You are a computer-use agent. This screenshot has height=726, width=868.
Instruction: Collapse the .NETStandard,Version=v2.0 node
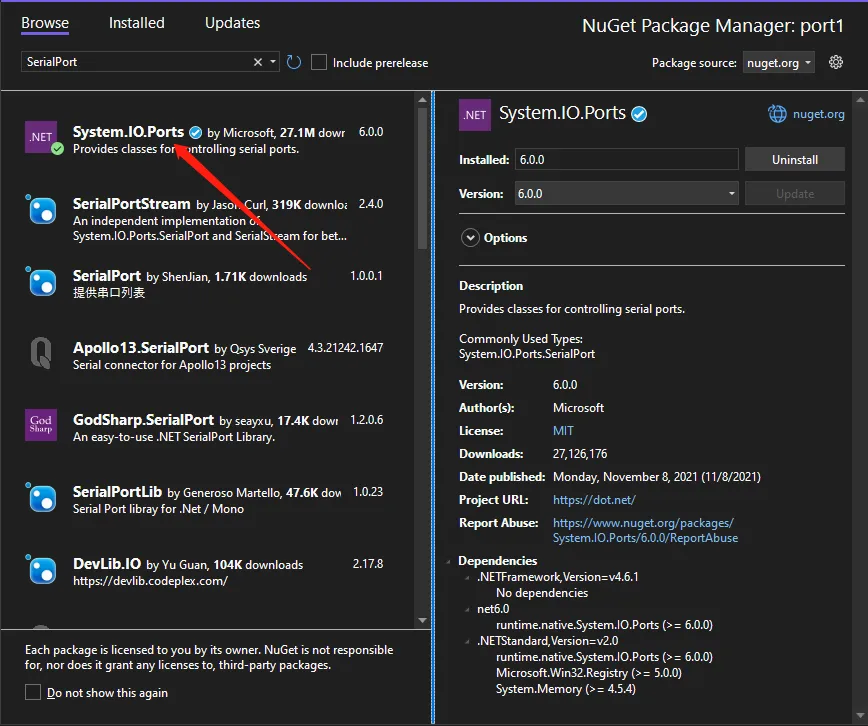point(467,641)
